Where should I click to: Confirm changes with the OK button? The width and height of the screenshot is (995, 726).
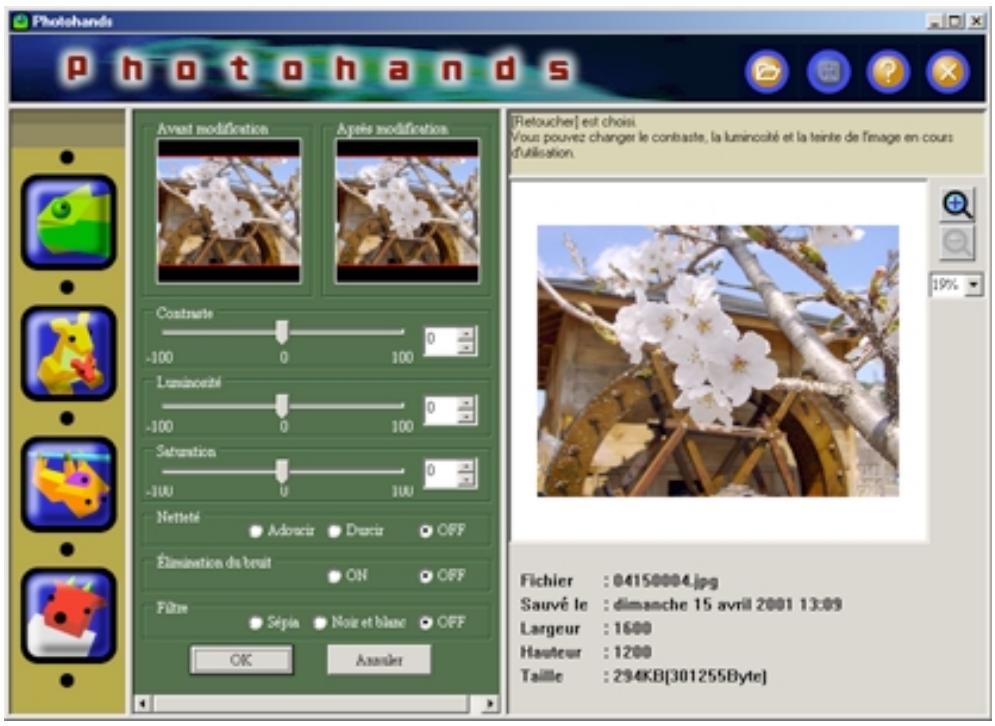coord(241,660)
